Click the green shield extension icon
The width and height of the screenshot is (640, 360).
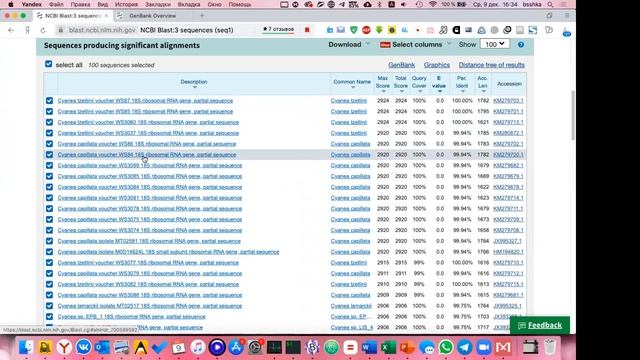tap(354, 30)
